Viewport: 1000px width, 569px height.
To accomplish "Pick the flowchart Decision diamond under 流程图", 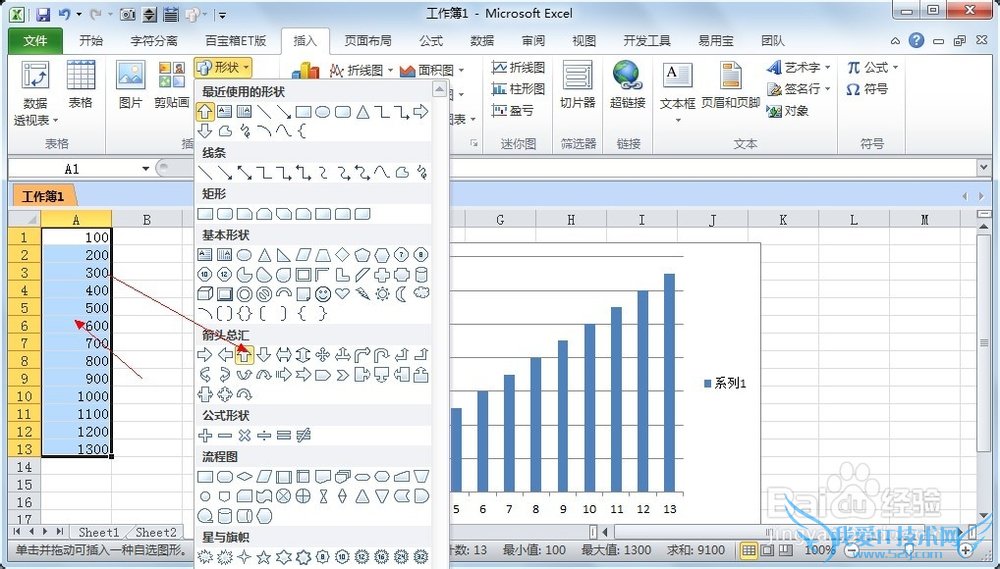I will pyautogui.click(x=244, y=477).
